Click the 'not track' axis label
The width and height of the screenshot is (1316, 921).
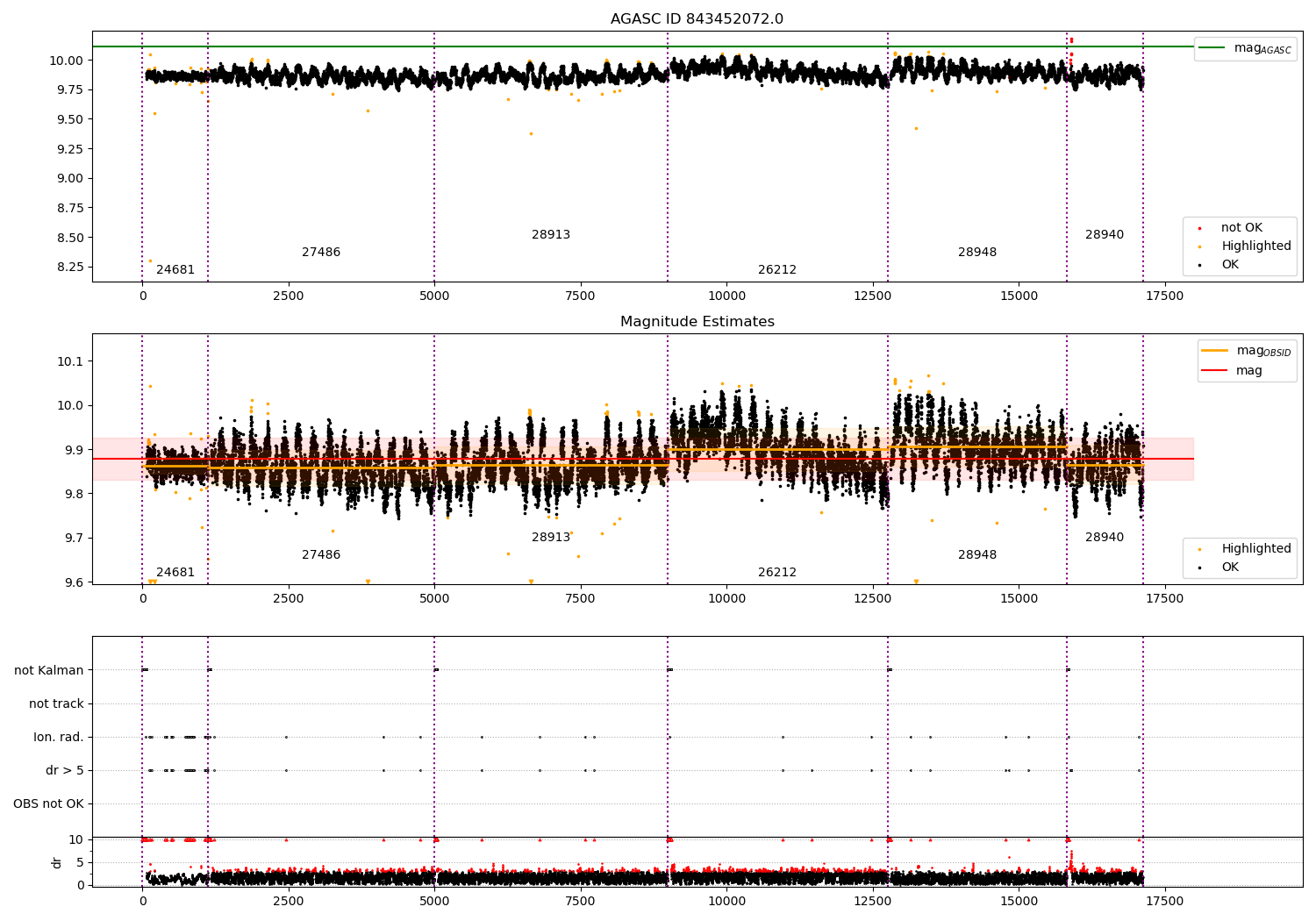(56, 704)
